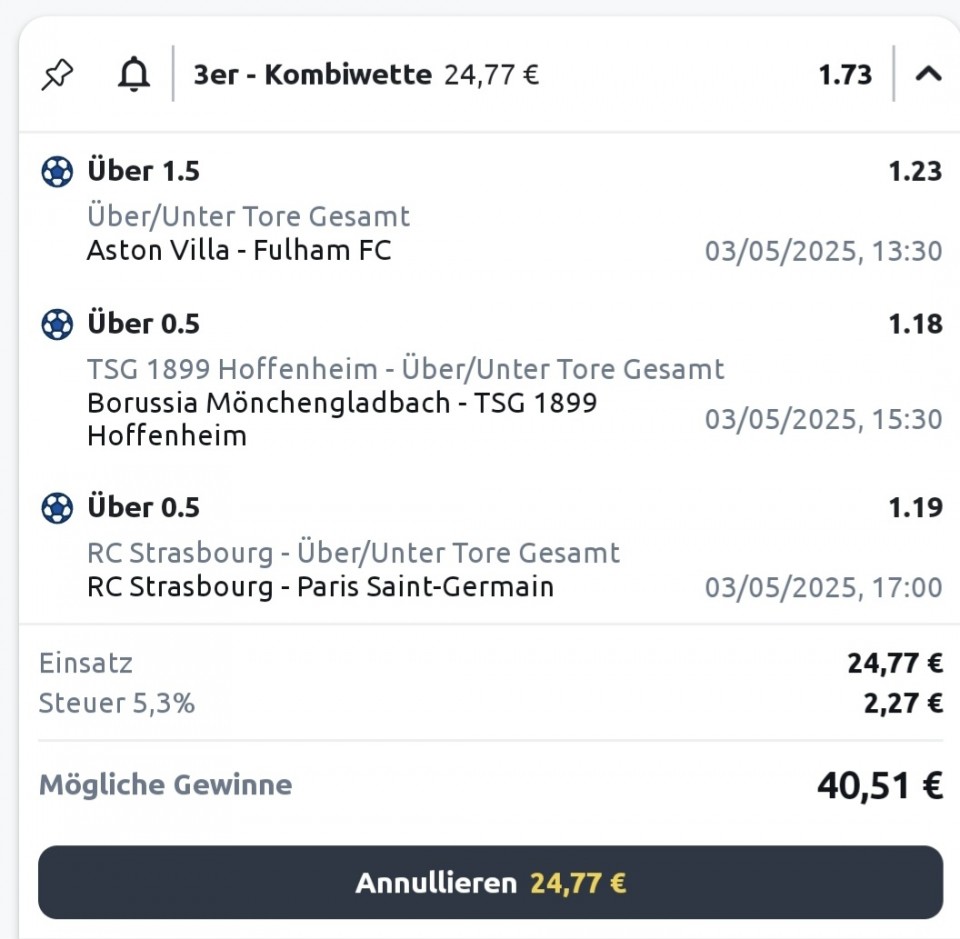The image size is (960, 939).
Task: Select the 3er - Kombiwette header title
Action: (x=312, y=75)
